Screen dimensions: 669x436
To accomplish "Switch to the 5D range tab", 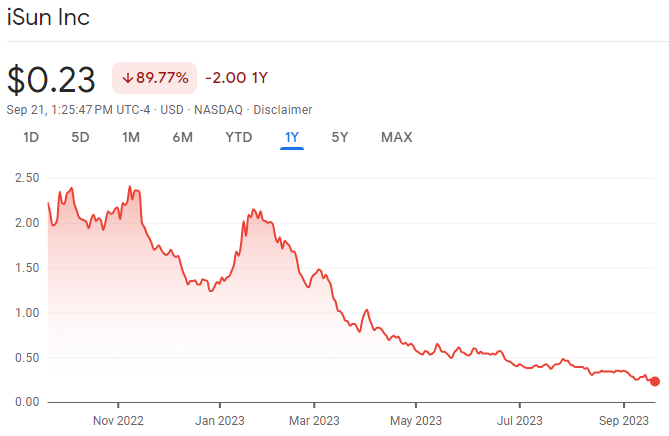I will pos(80,137).
